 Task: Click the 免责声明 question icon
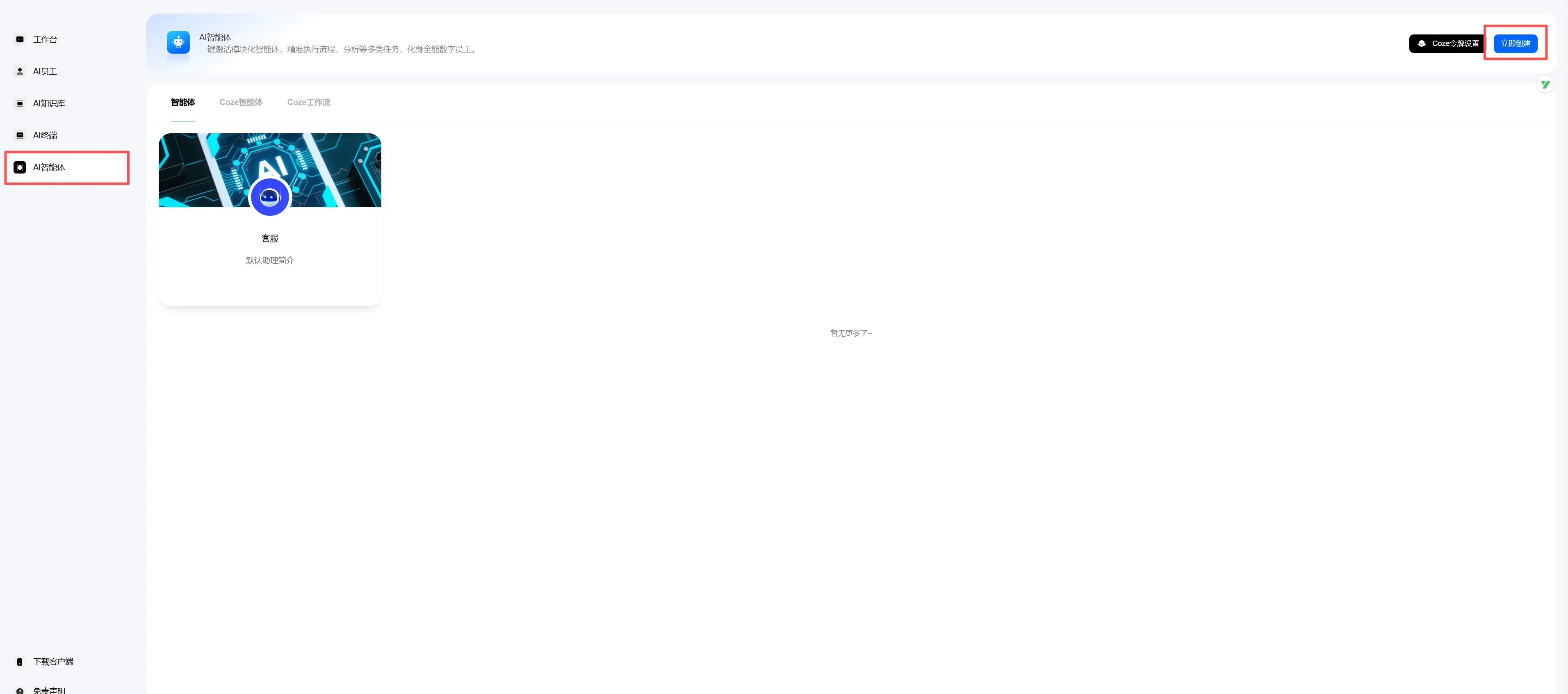tap(20, 690)
